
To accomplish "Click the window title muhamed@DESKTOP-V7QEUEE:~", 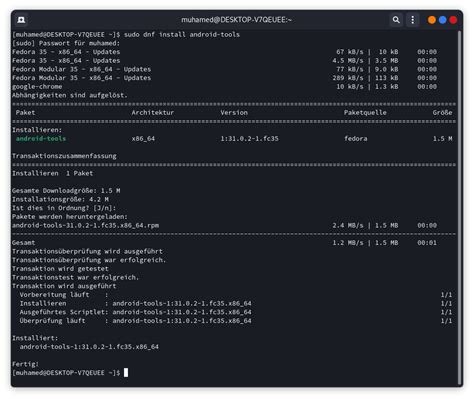I will pos(236,20).
